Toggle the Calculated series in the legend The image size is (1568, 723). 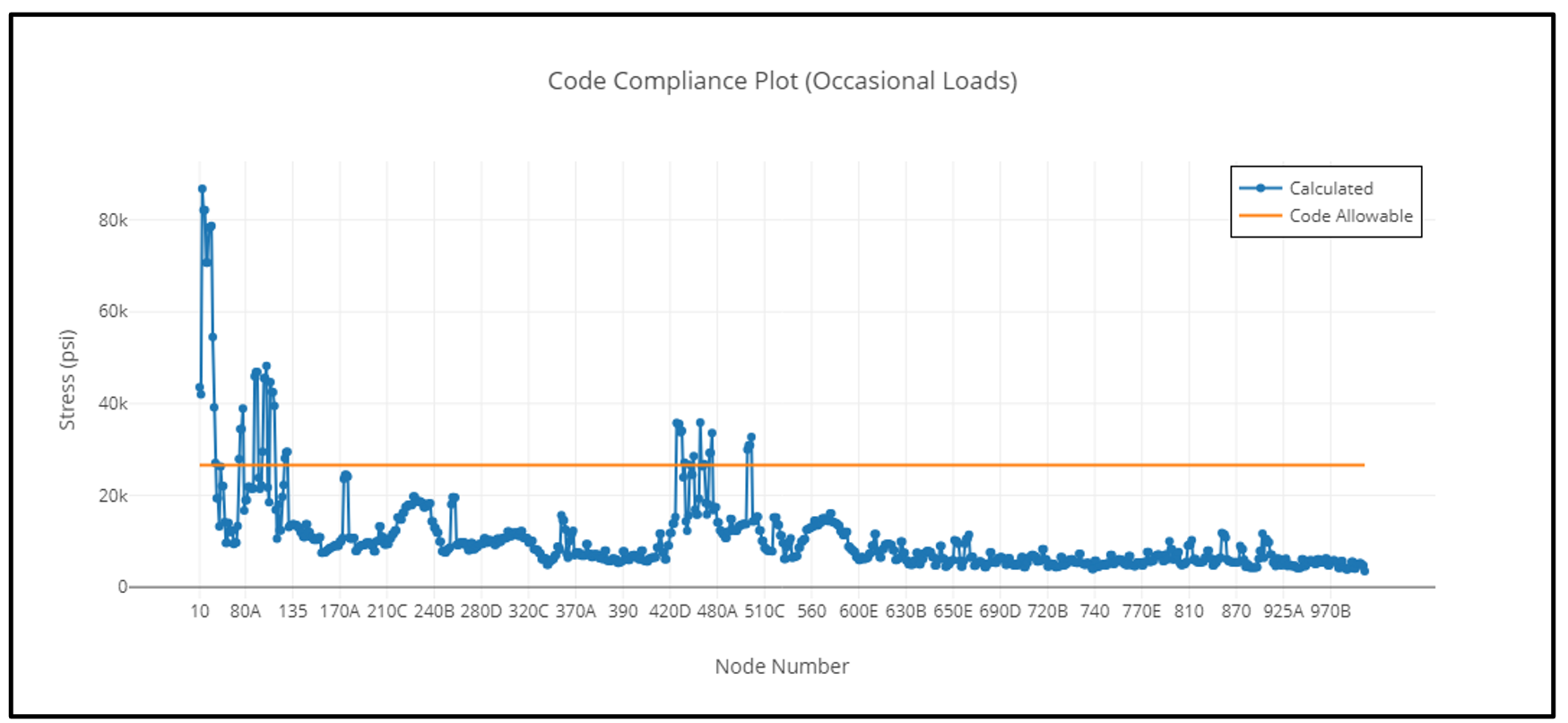(1330, 188)
